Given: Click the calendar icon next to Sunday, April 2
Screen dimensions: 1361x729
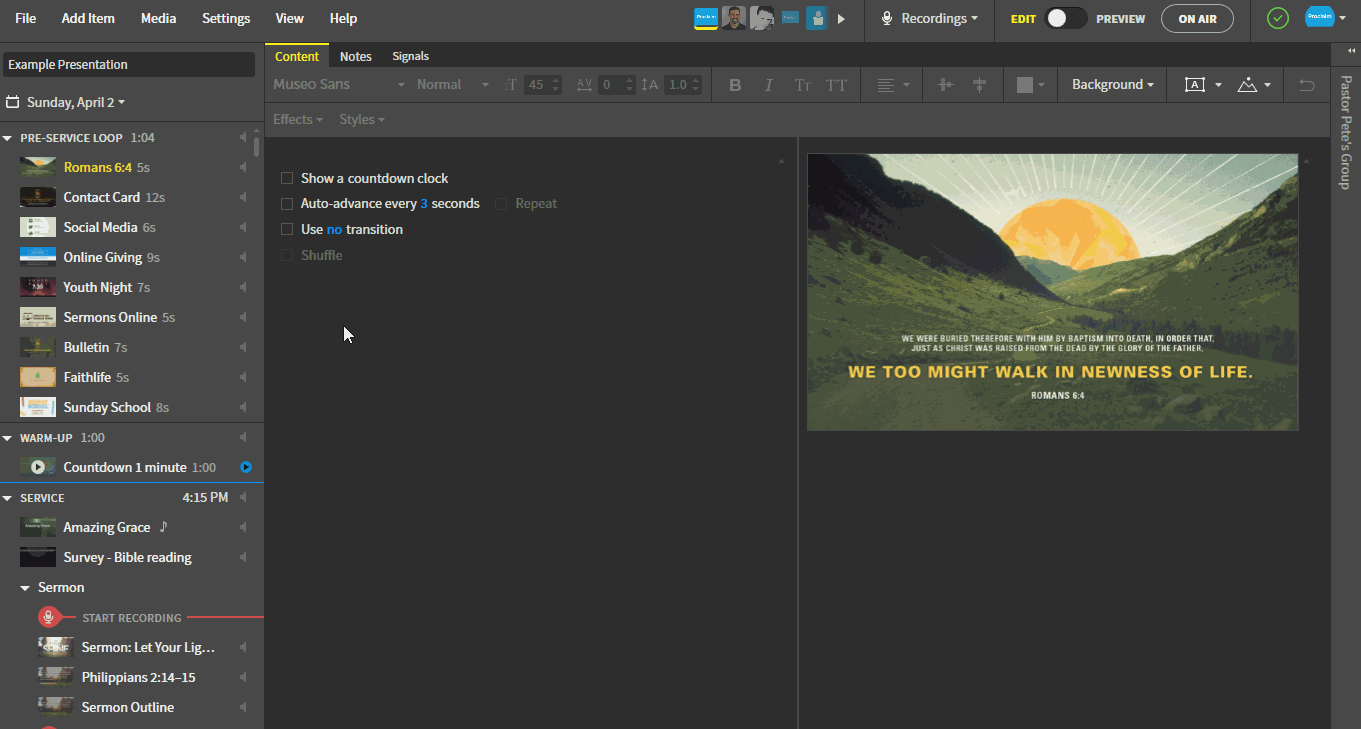Looking at the screenshot, I should coord(13,102).
